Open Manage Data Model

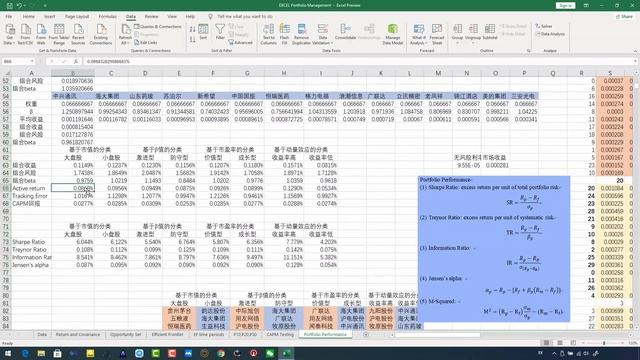click(x=393, y=34)
